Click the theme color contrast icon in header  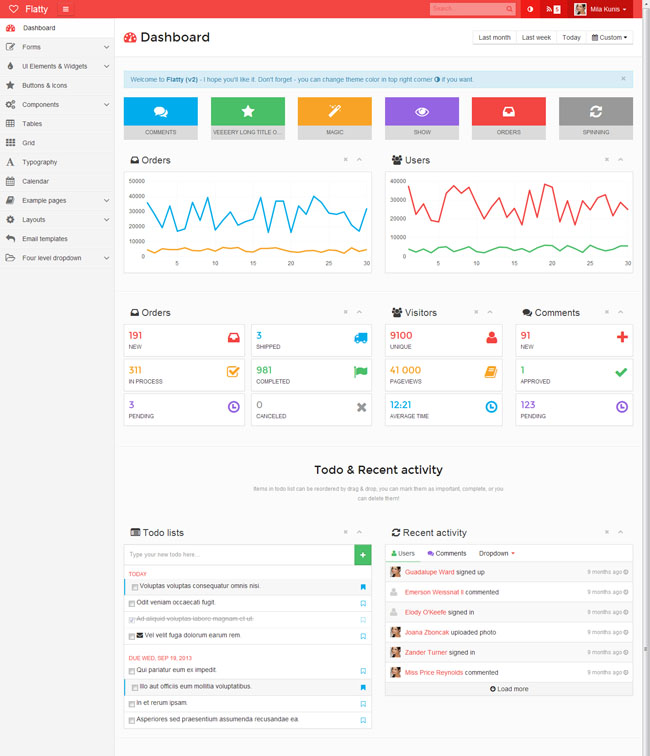[530, 9]
